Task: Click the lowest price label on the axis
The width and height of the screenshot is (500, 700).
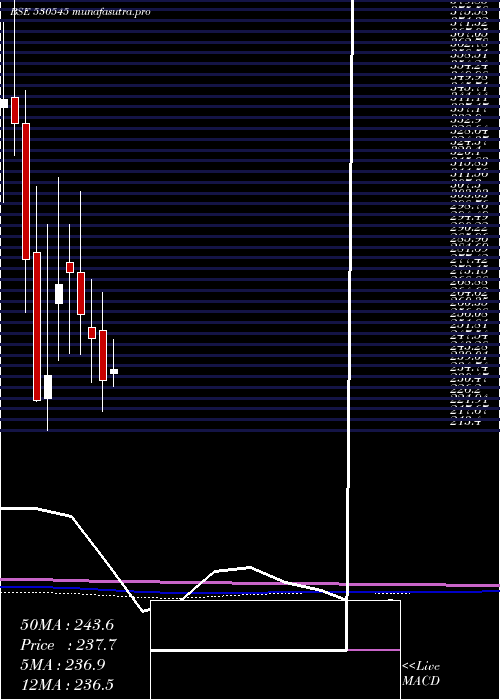Action: click(467, 422)
